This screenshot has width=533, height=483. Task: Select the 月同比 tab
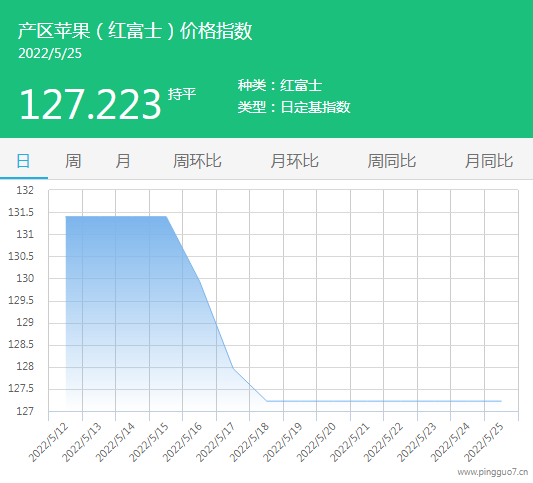(x=489, y=161)
